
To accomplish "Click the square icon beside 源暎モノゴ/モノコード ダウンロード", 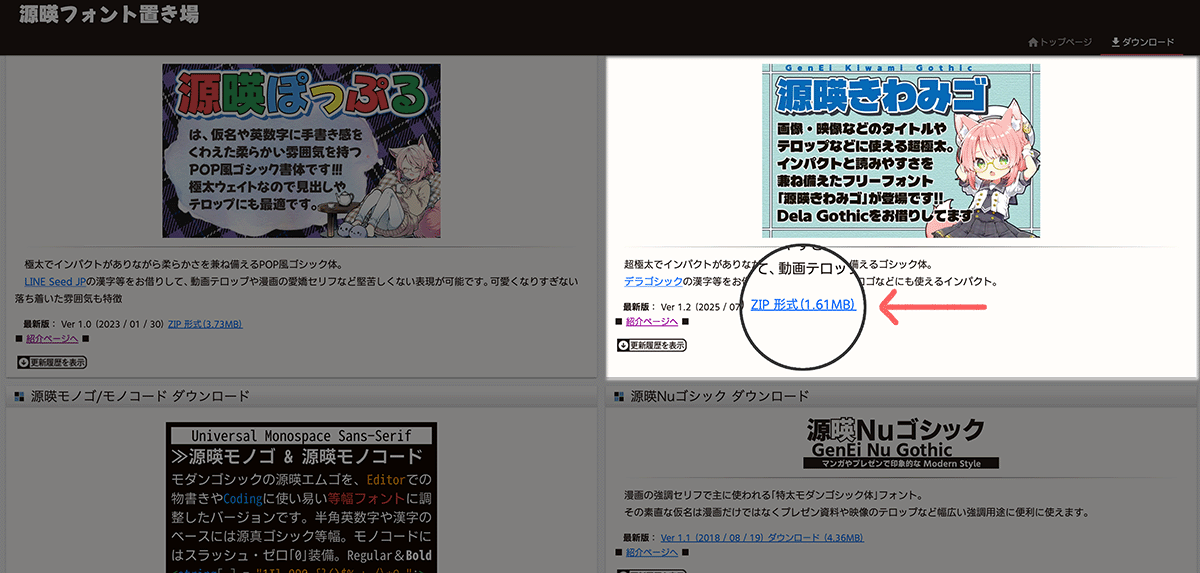I will 19,397.
